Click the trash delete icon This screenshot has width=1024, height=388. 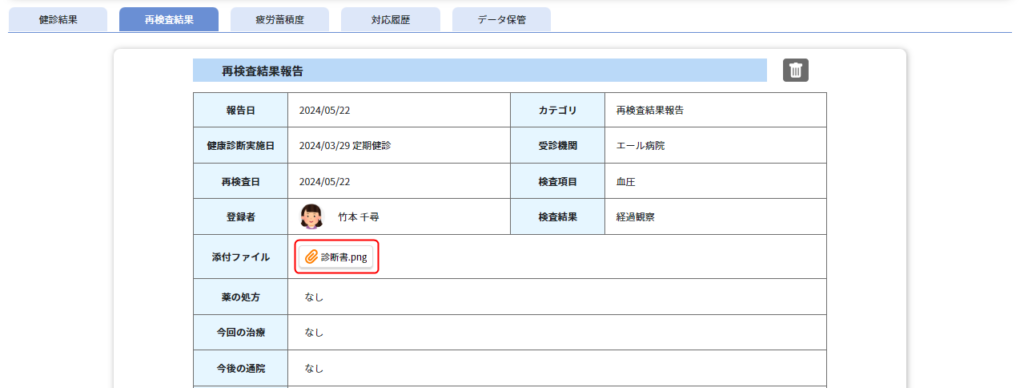point(795,70)
